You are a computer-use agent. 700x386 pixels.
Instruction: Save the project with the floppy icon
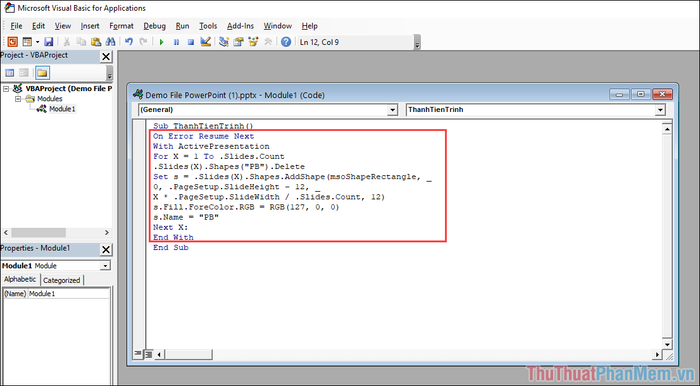(49, 42)
